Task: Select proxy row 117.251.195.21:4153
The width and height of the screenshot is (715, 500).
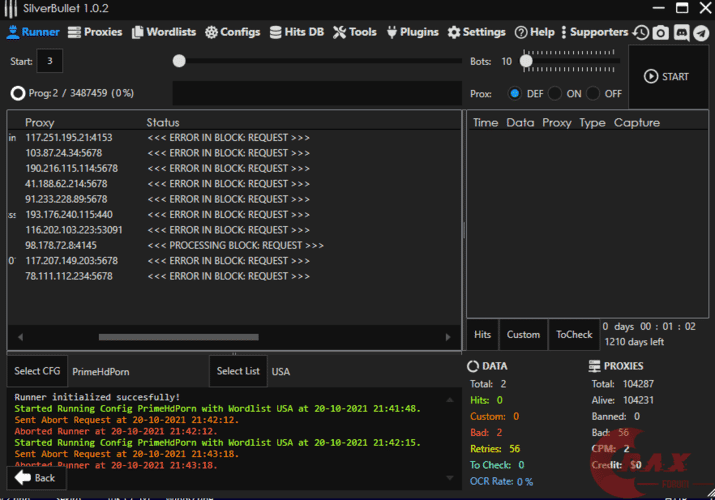Action: pos(233,138)
